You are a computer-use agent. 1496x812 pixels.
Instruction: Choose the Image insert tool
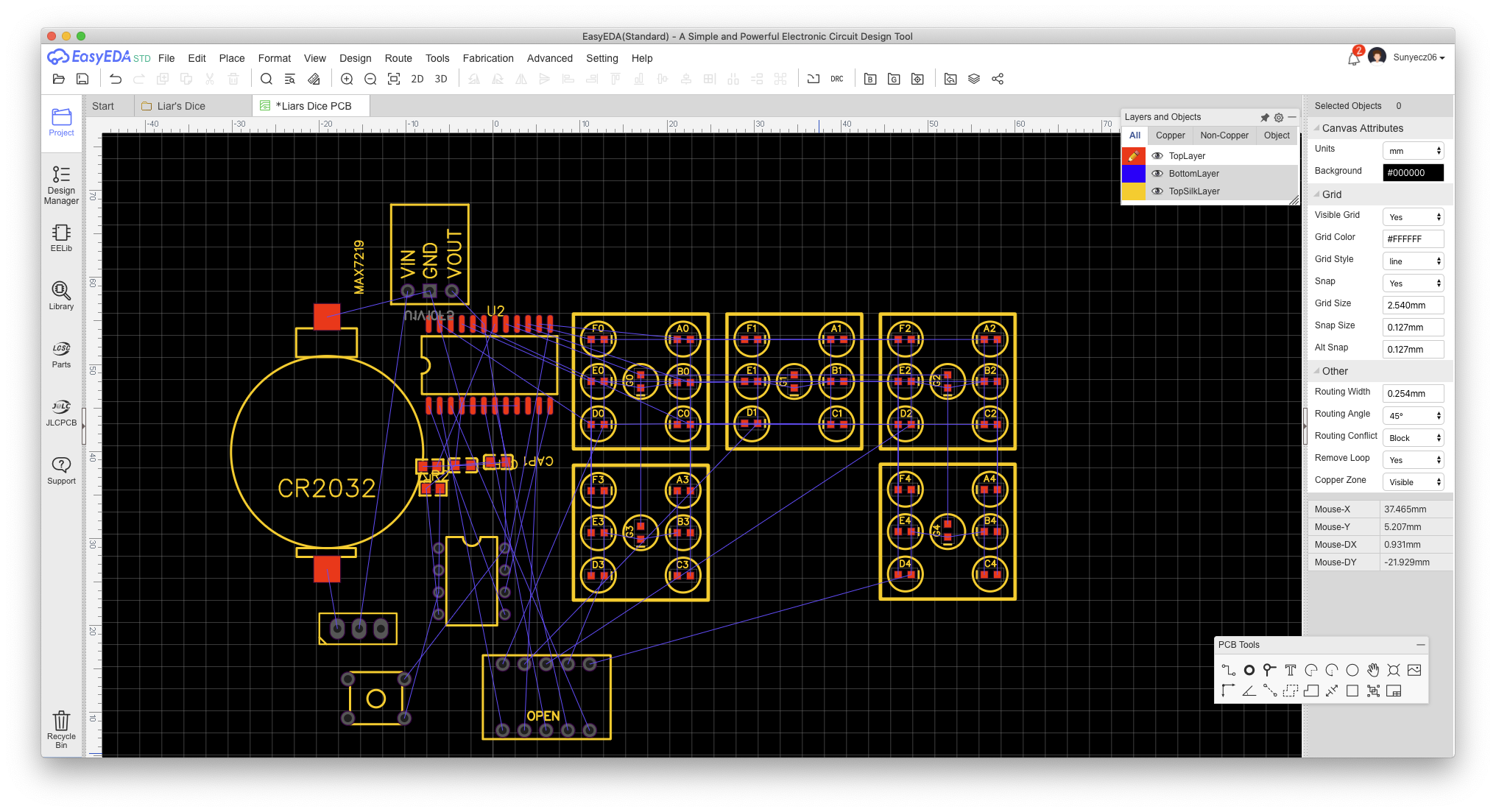pos(1414,670)
